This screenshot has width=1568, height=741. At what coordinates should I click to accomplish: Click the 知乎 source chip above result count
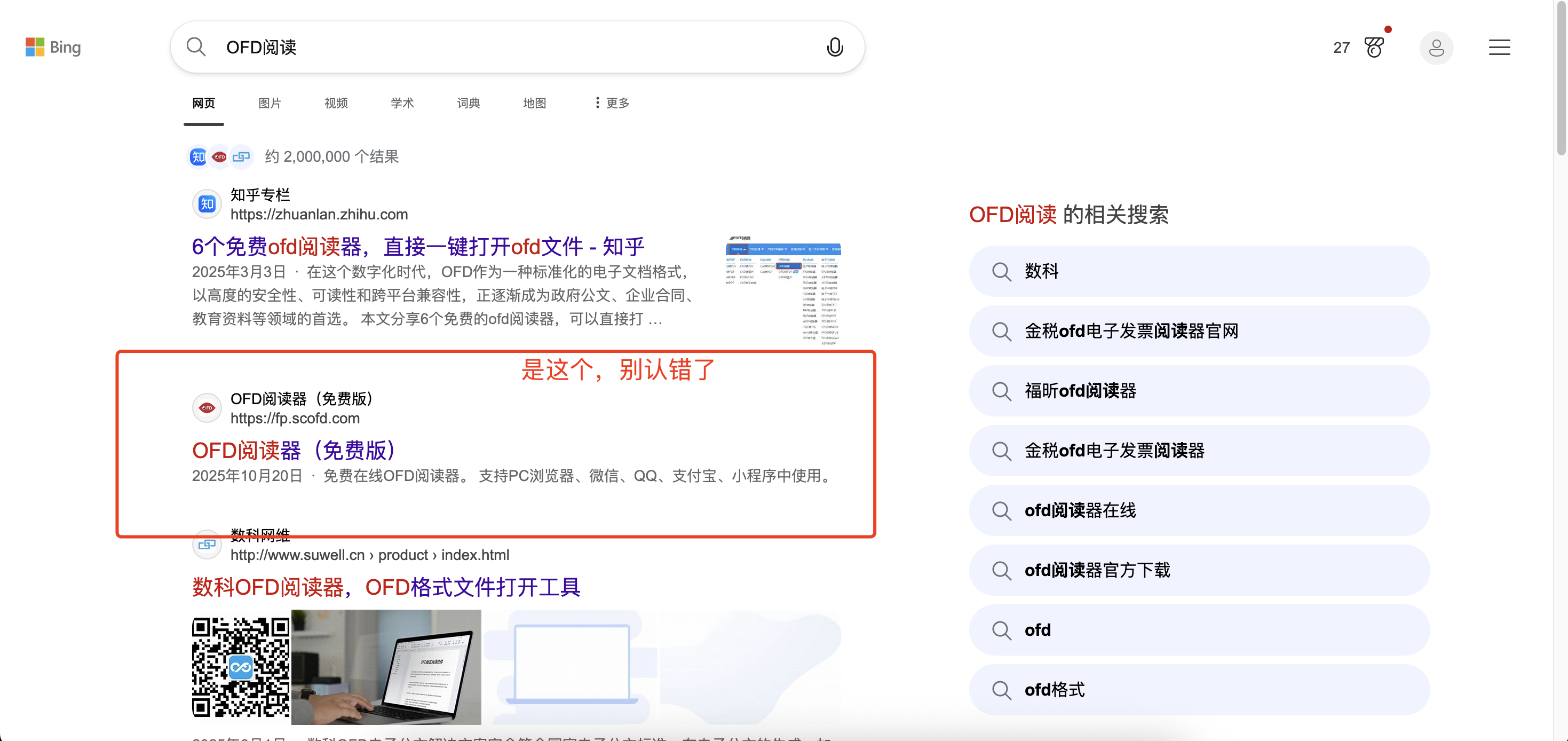197,156
